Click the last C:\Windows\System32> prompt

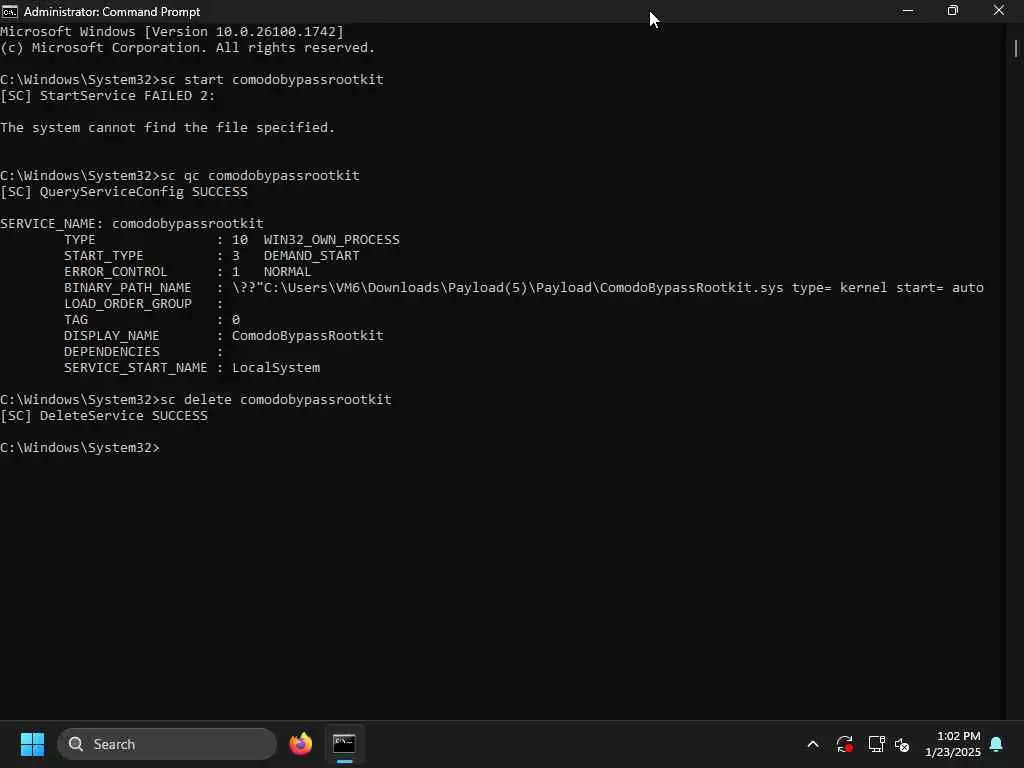(x=80, y=448)
